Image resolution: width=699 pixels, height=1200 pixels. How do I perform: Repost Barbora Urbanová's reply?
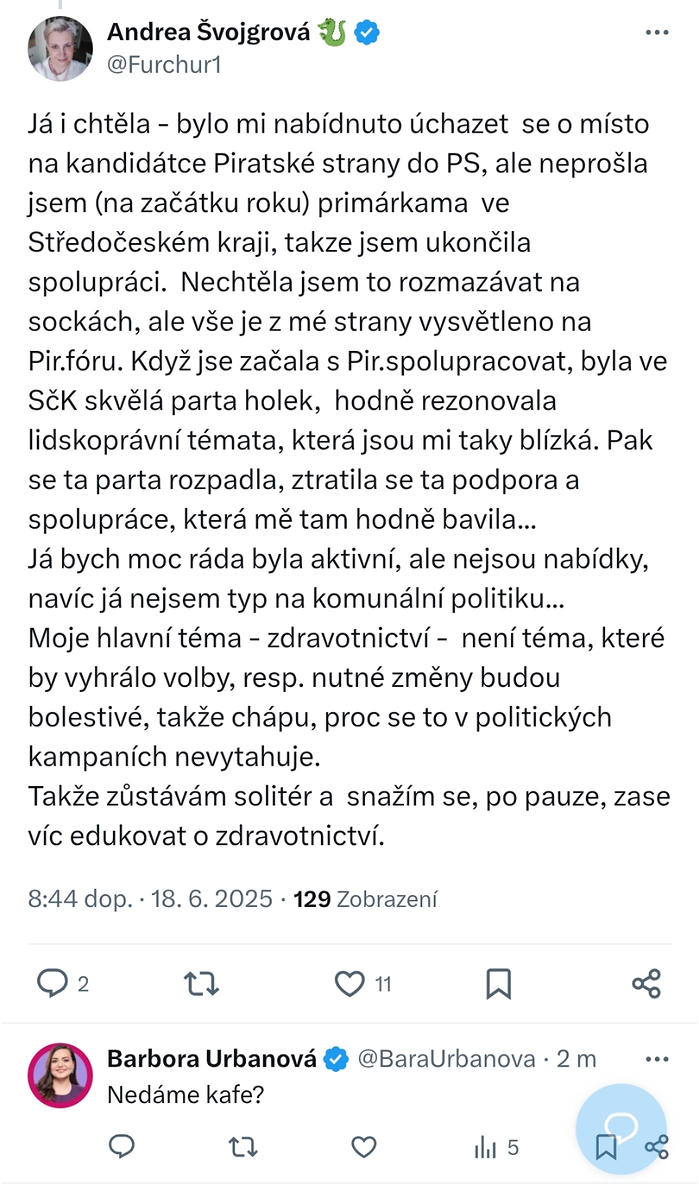pyautogui.click(x=243, y=1146)
